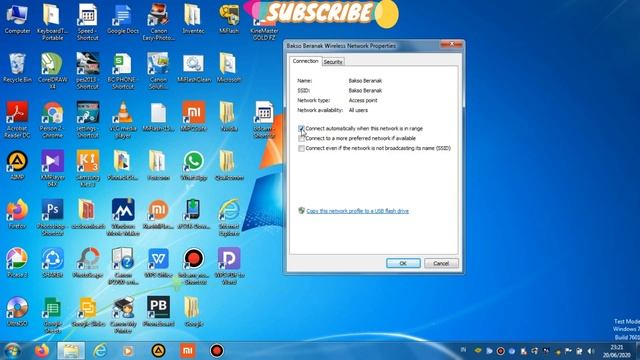Viewport: 640px width, 360px height.
Task: Select the CorelDRAW X4 desktop shortcut
Action: 52,71
